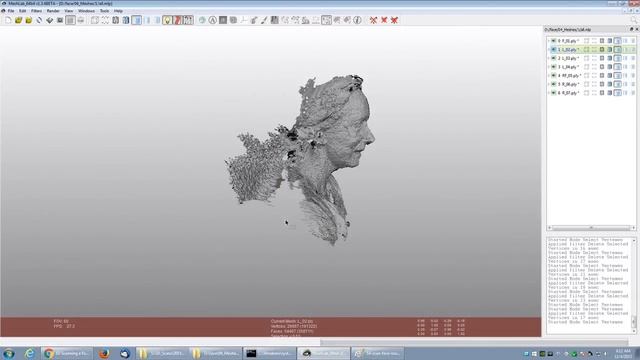This screenshot has height=360, width=640.
Task: Hide layer 1 with its eye icon
Action: pyautogui.click(x=553, y=49)
